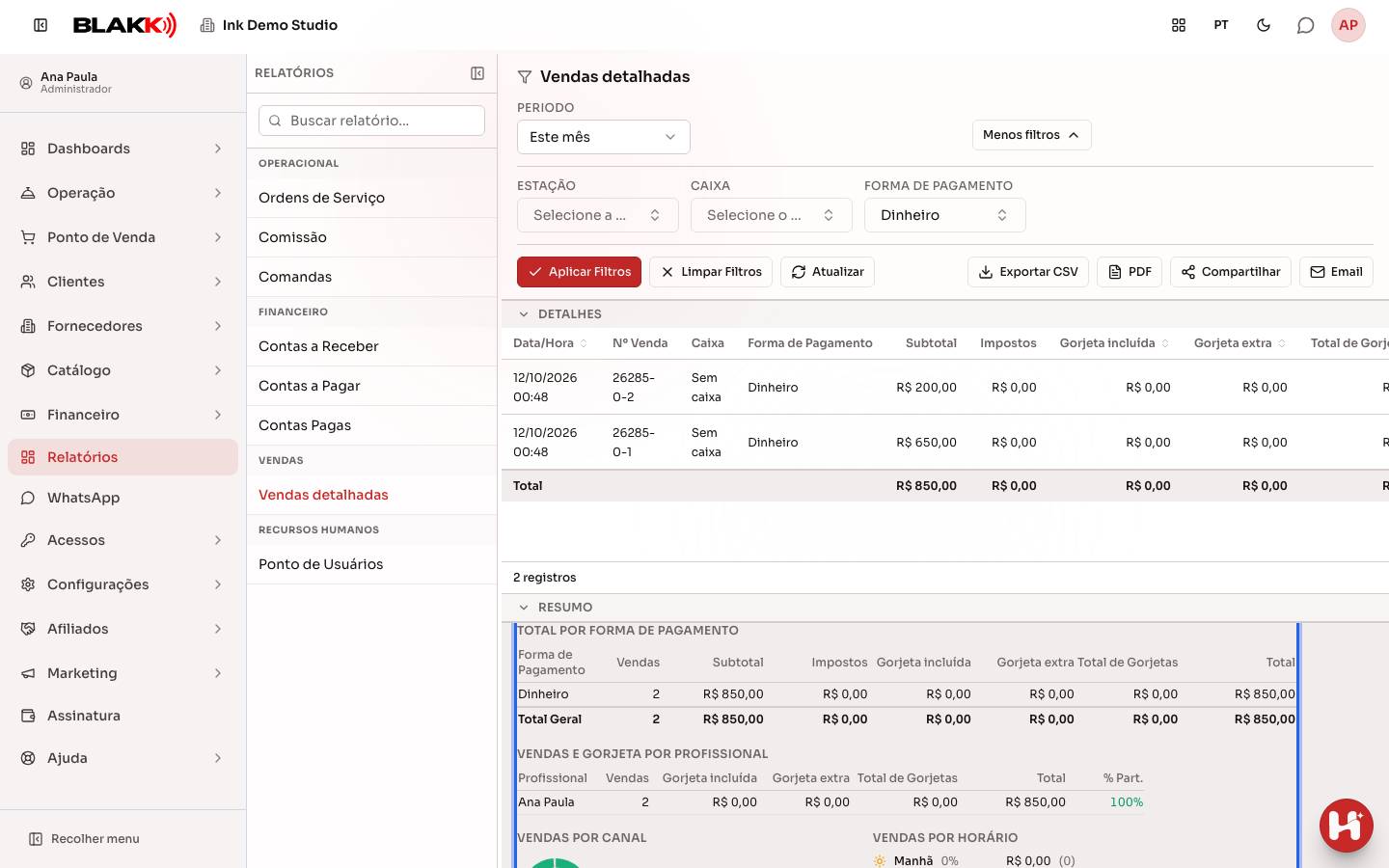Download the report as PDF
The image size is (1389, 868).
pos(1130,272)
